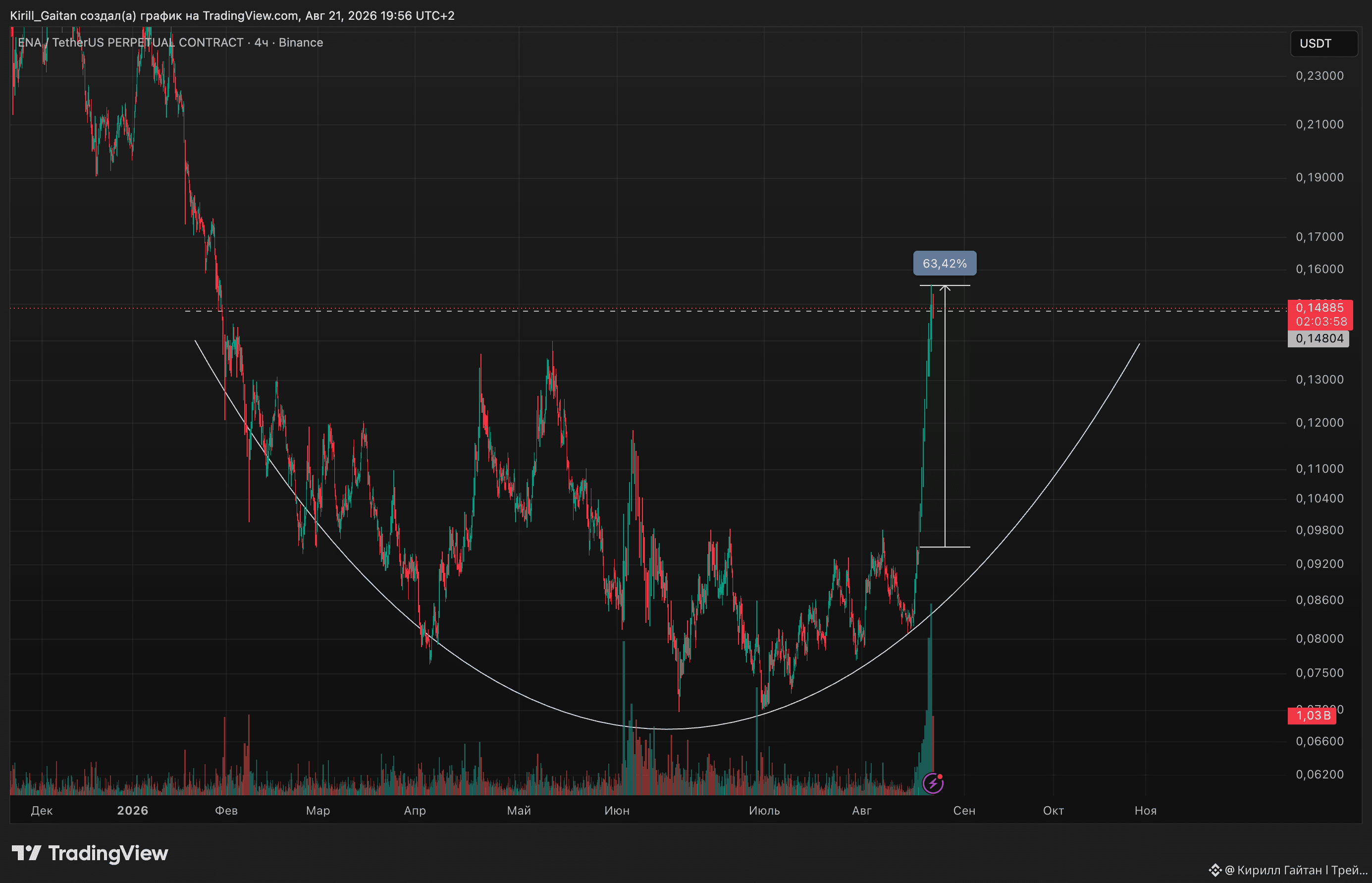1372x883 pixels.
Task: Click the gray 0,14804 price label
Action: [1319, 338]
